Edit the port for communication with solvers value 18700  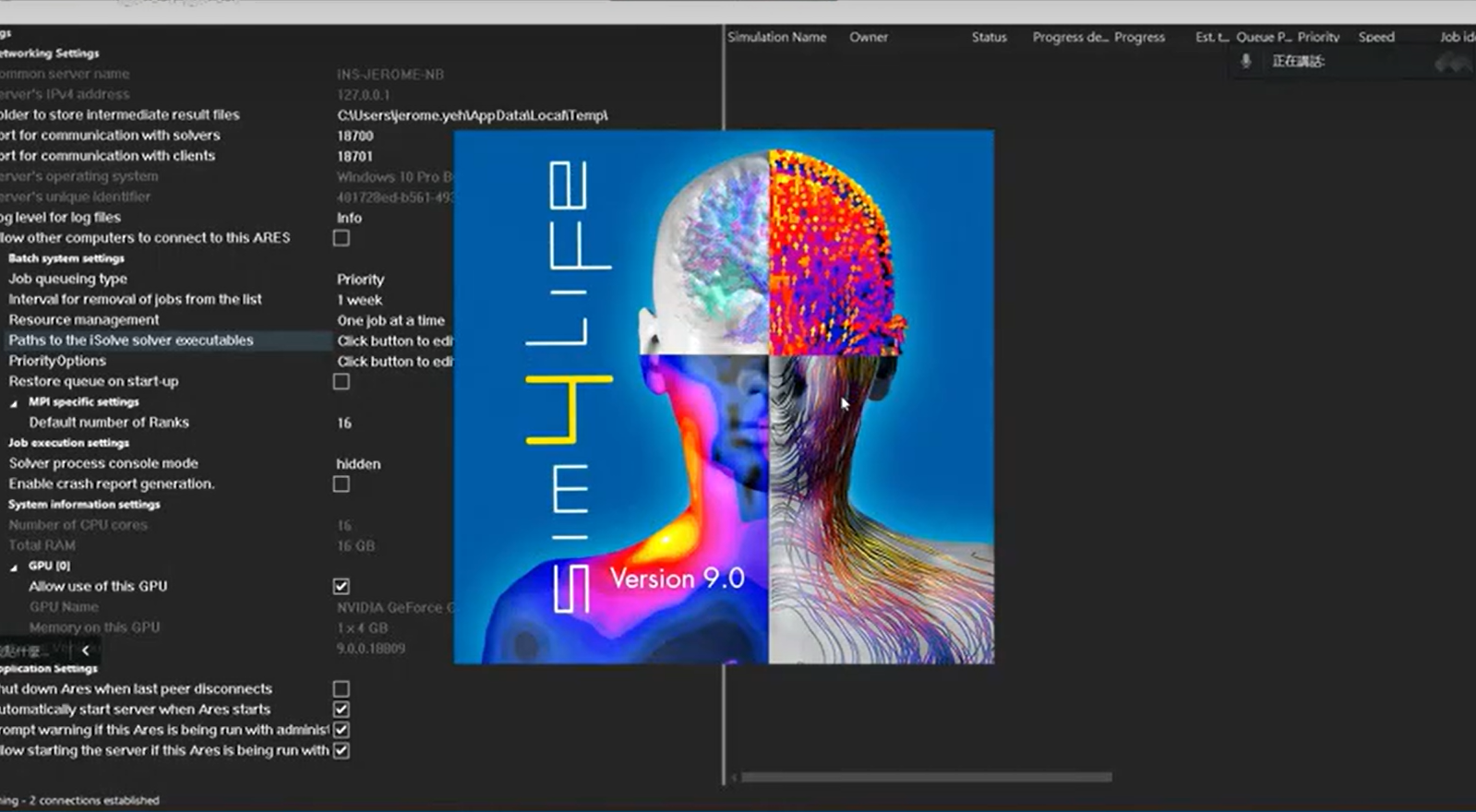(355, 136)
